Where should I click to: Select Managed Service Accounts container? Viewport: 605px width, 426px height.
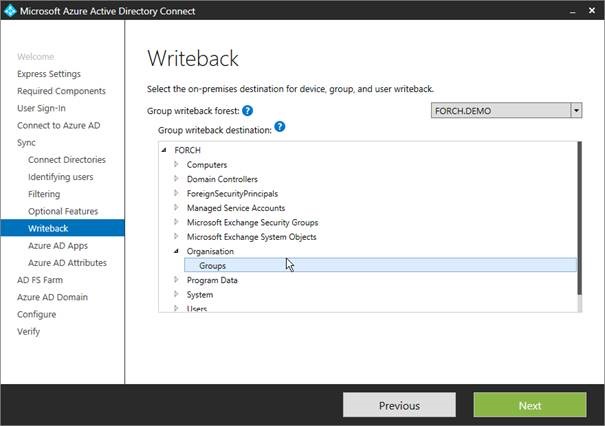click(x=236, y=208)
